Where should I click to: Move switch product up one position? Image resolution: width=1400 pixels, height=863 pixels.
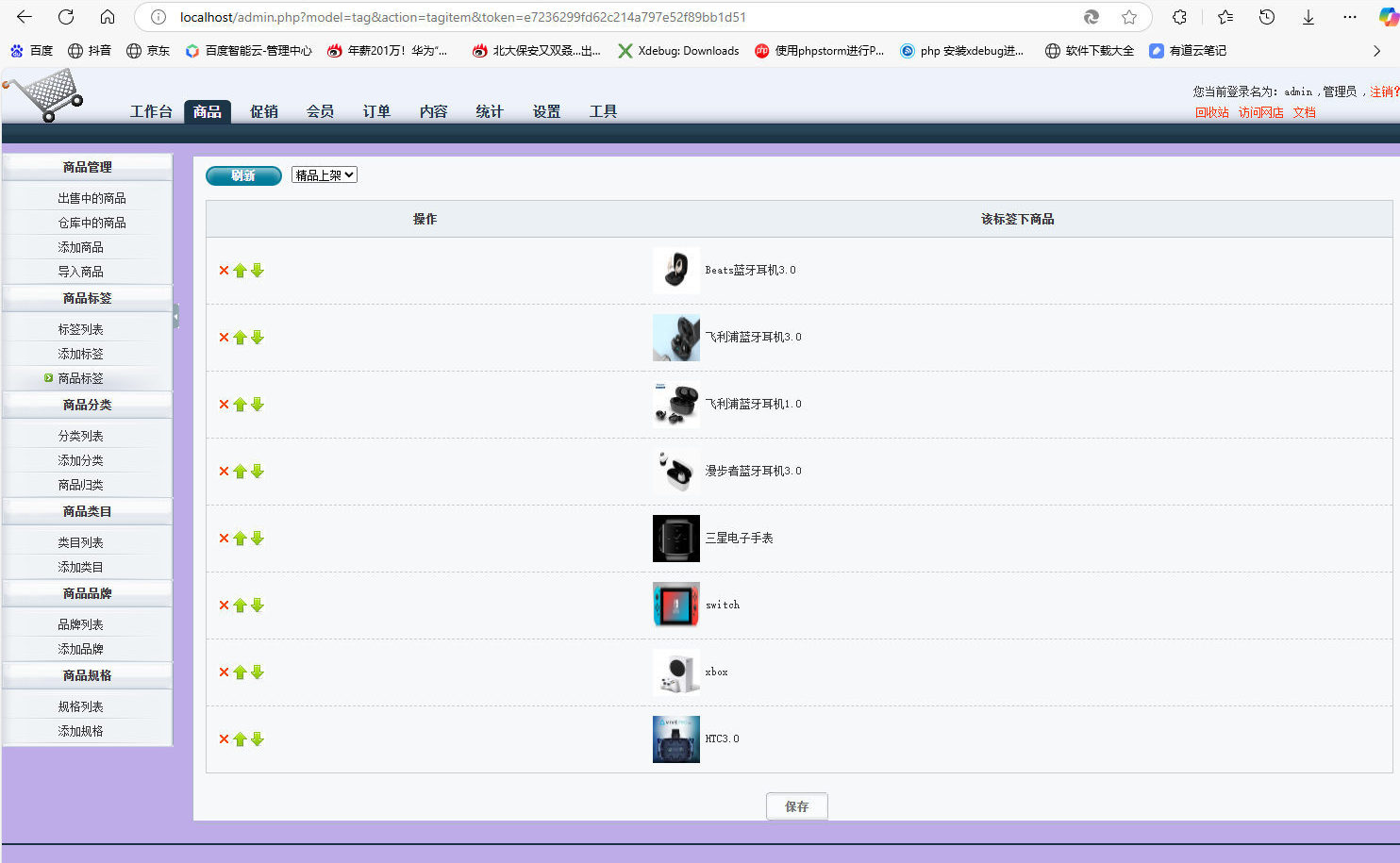pyautogui.click(x=240, y=606)
